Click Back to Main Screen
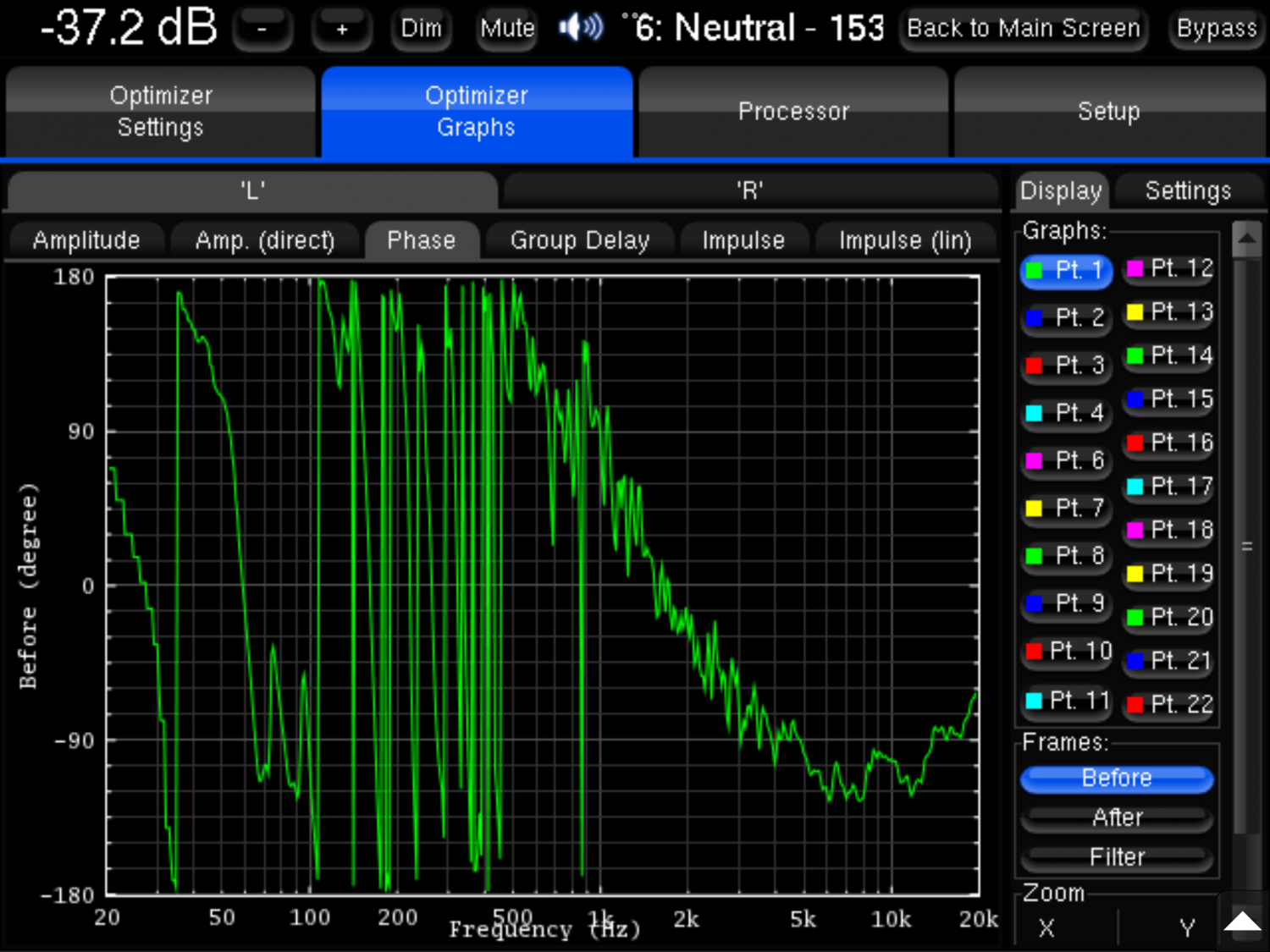Viewport: 1270px width, 952px height. [1024, 29]
